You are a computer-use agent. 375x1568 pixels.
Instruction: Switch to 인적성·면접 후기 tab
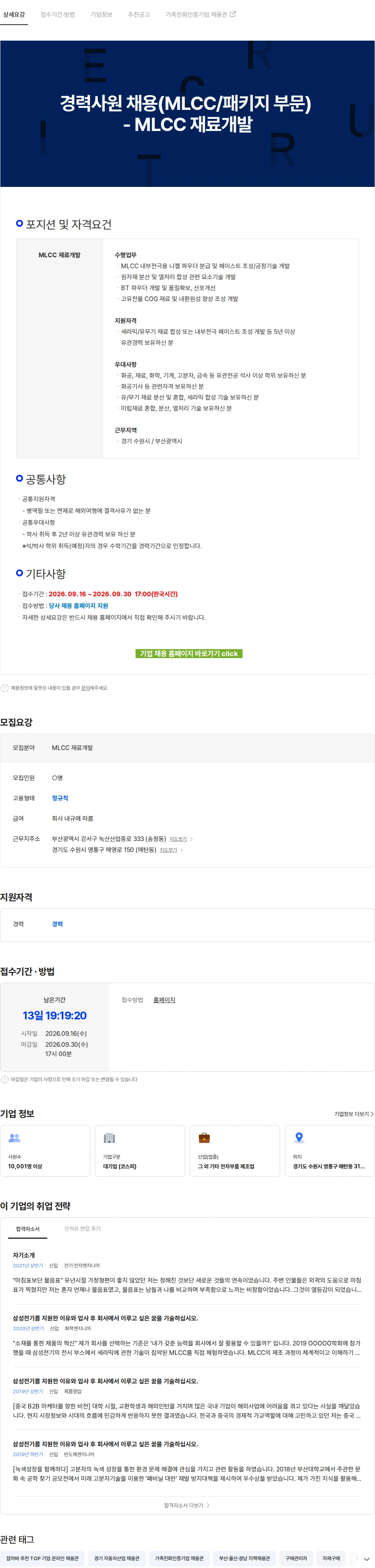pos(83,1229)
